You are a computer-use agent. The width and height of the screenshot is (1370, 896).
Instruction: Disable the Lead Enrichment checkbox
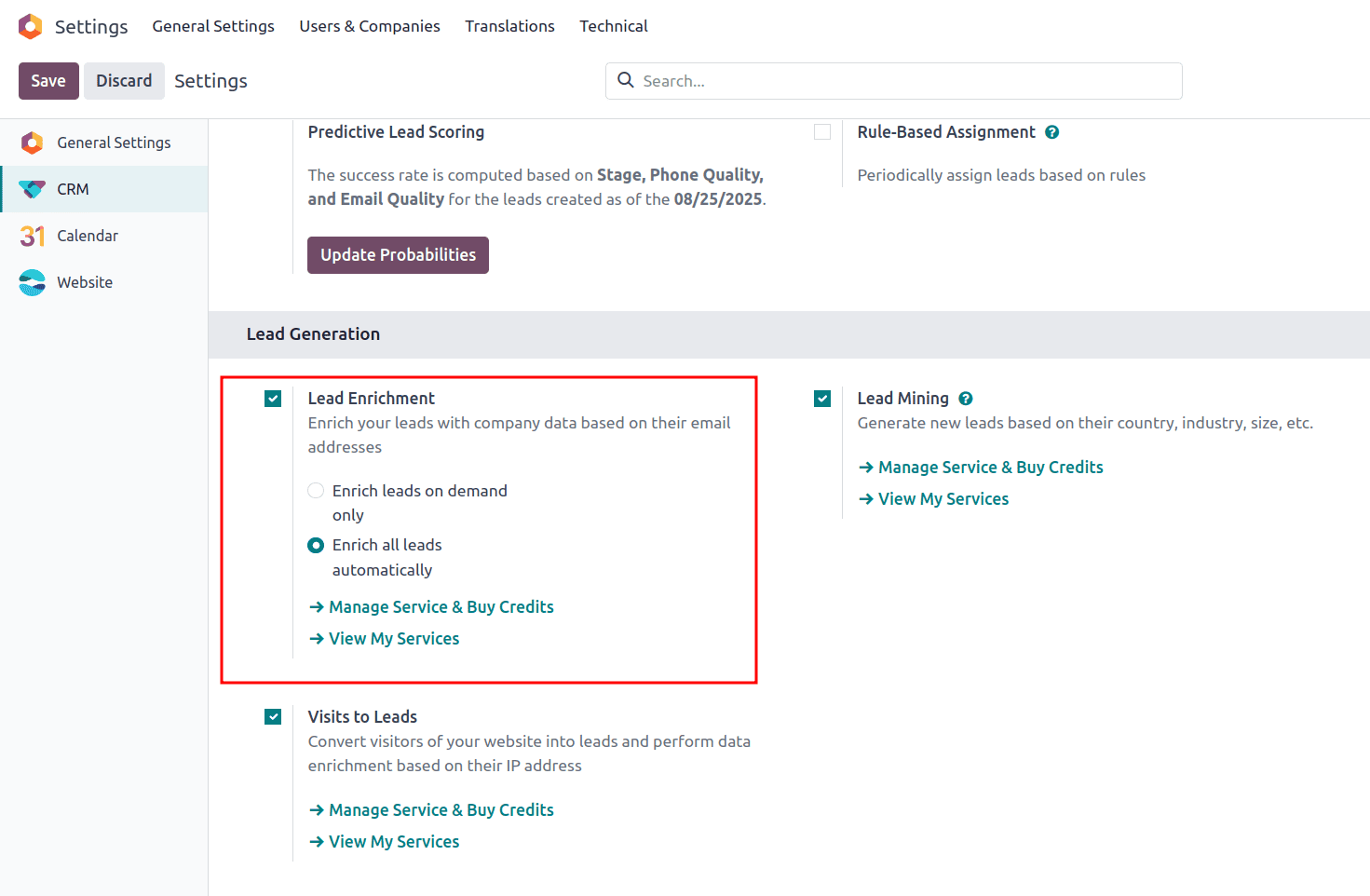pos(273,398)
